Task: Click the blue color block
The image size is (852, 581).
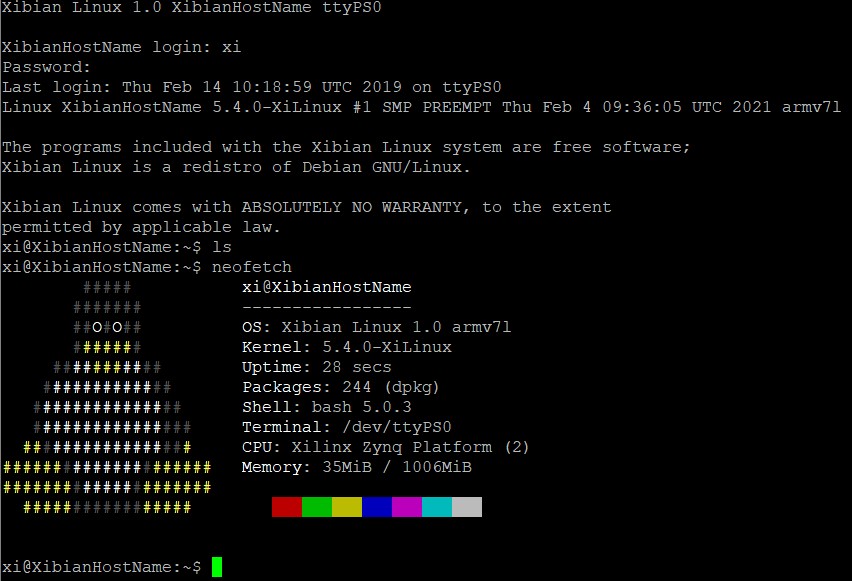Action: 377,507
